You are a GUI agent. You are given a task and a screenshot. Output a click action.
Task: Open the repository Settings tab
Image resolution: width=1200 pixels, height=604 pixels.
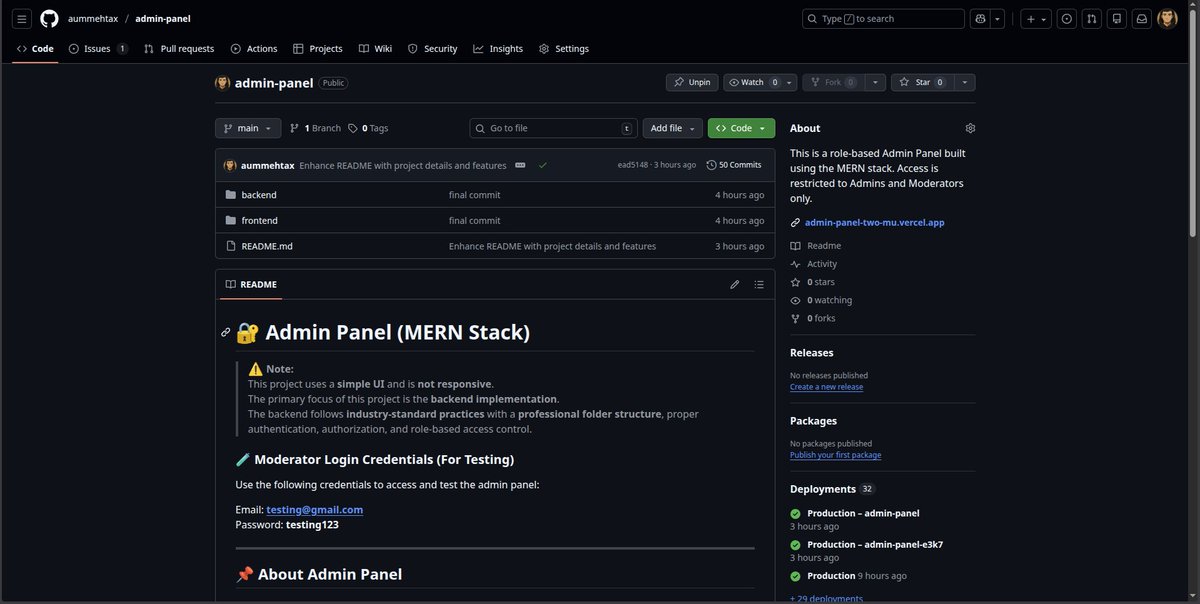[x=564, y=48]
